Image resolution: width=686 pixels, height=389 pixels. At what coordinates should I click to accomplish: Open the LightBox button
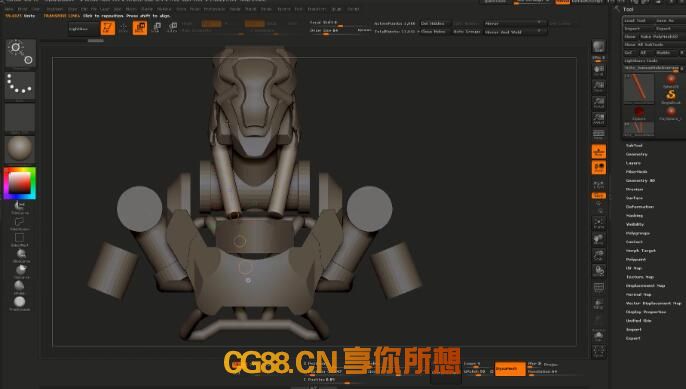point(84,29)
